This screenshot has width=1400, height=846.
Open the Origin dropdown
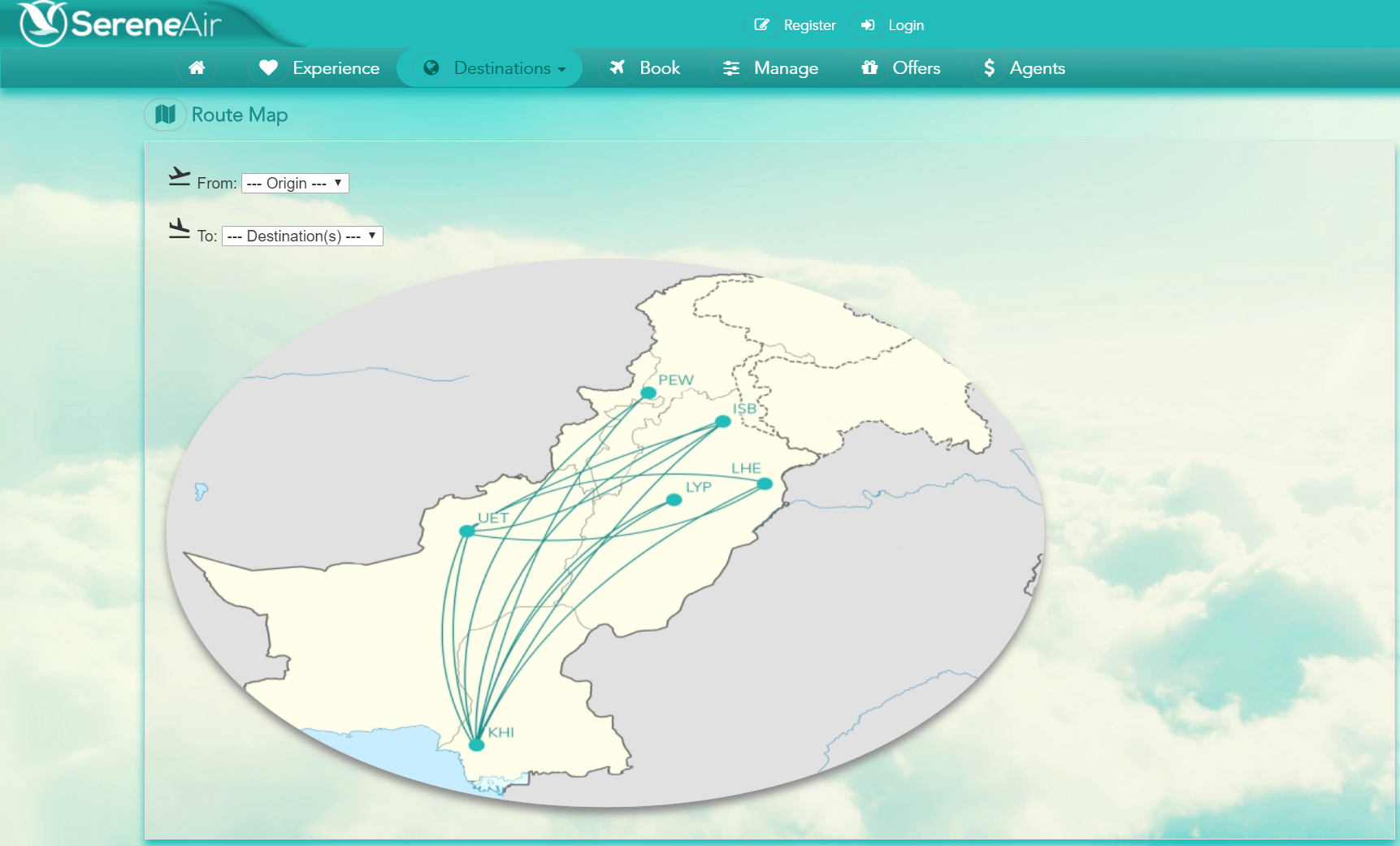(x=295, y=184)
